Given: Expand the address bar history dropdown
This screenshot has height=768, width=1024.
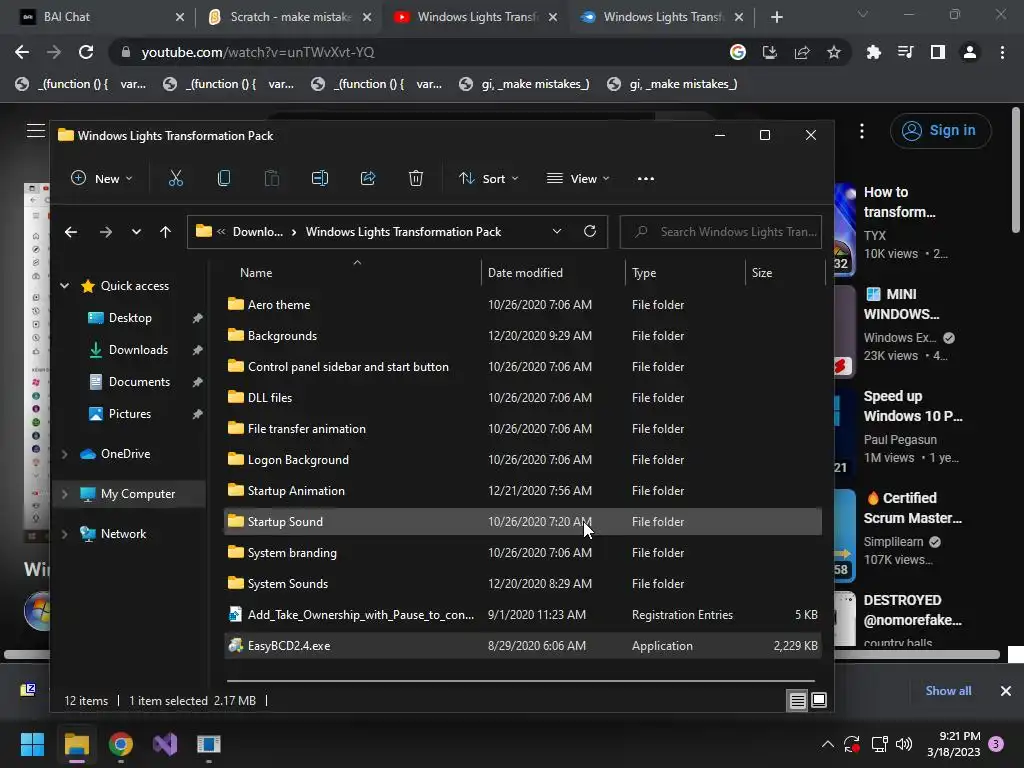Looking at the screenshot, I should coord(556,231).
